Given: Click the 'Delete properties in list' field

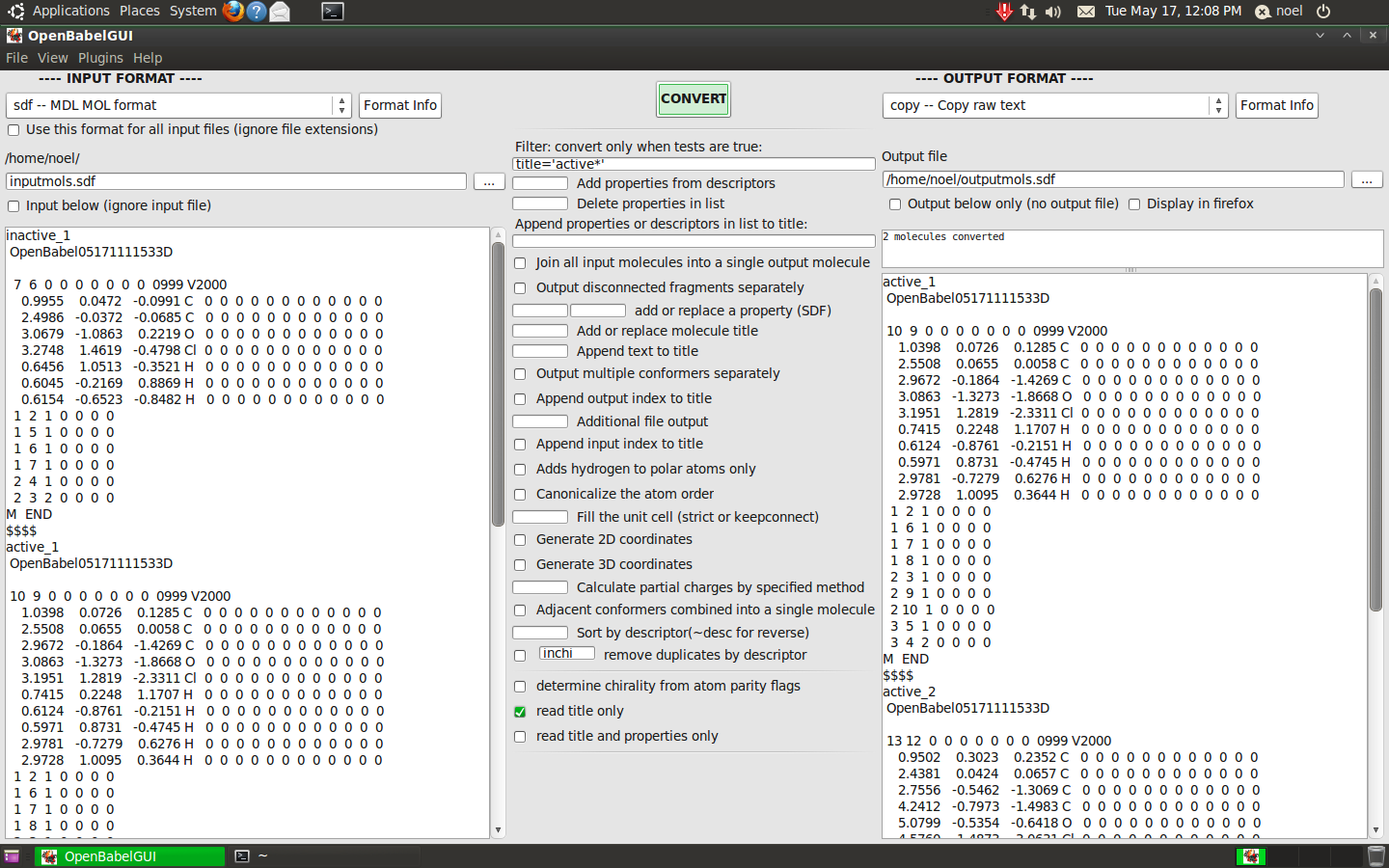Looking at the screenshot, I should 540,203.
